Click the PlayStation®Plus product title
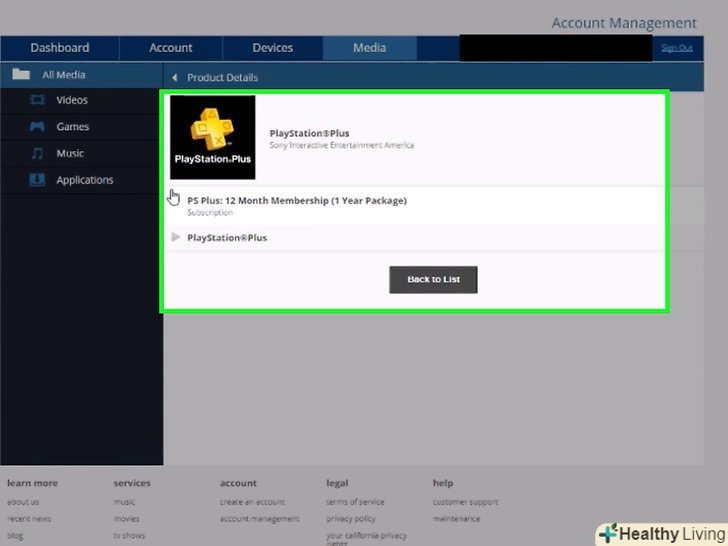 pyautogui.click(x=309, y=133)
